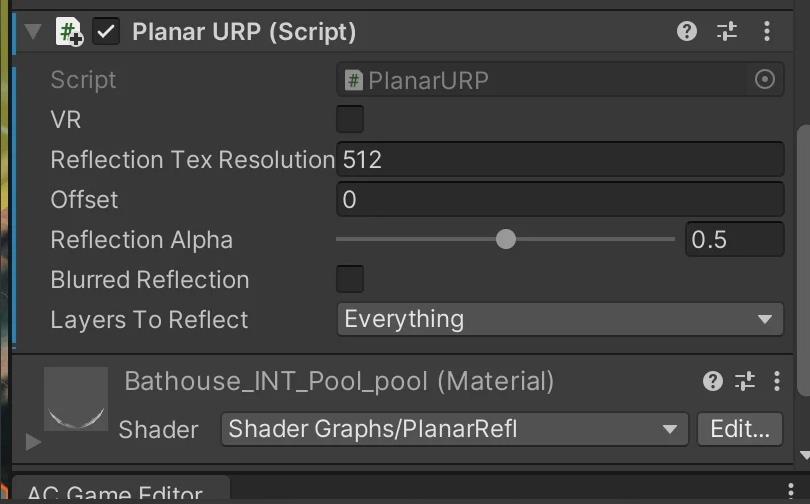Enable the VR checkbox

350,120
